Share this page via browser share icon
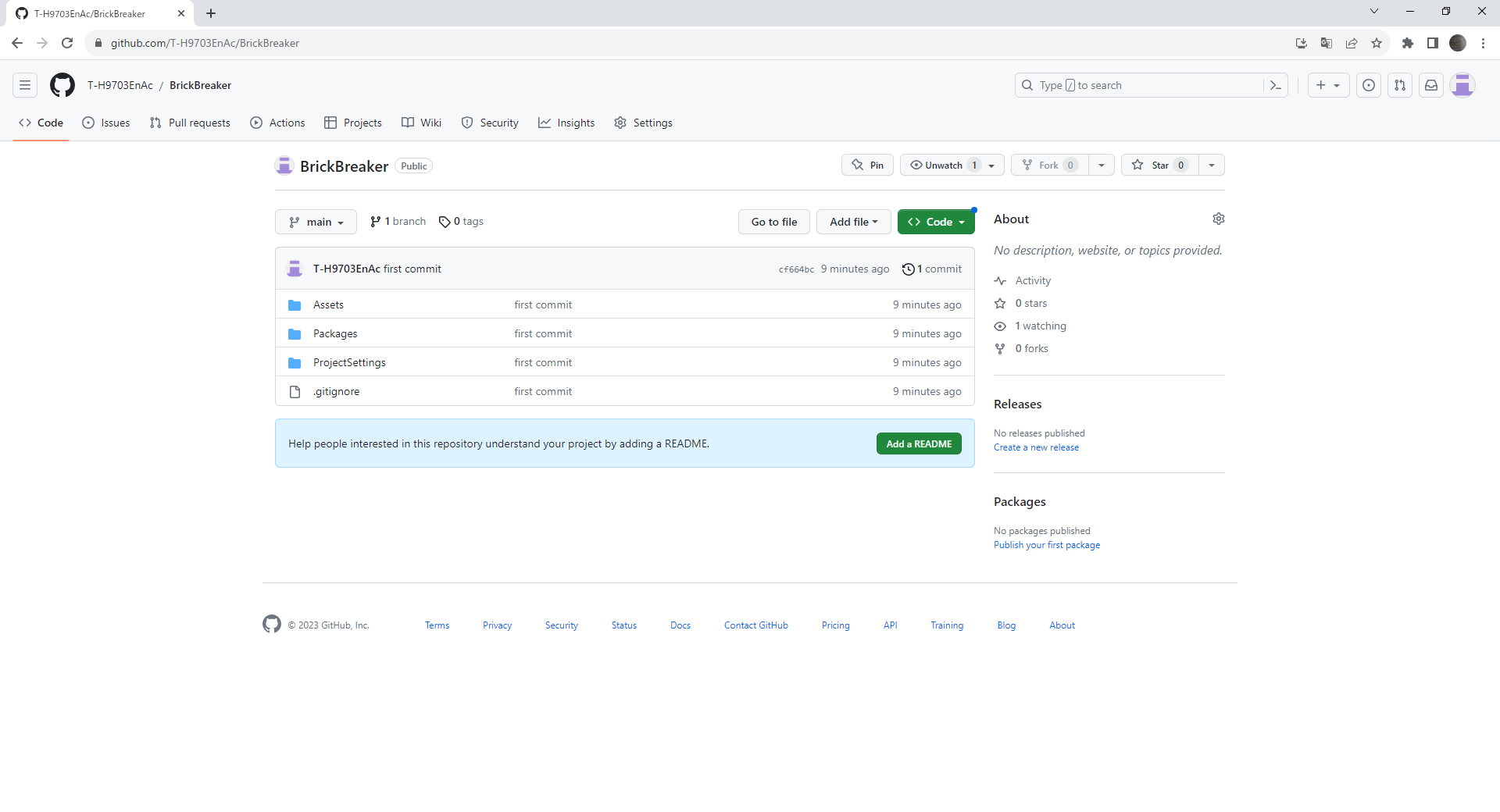Viewport: 1500px width, 812px height. tap(1352, 43)
